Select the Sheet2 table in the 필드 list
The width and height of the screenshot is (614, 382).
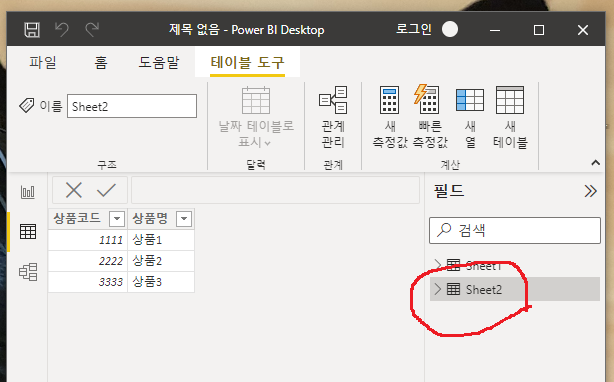[515, 289]
